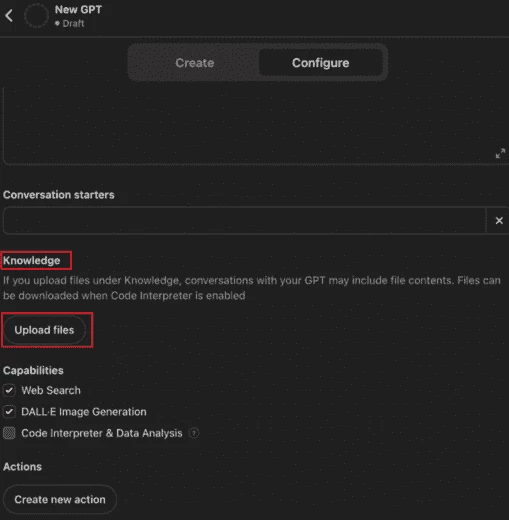This screenshot has height=520, width=509.
Task: Focus the conversation starters input field
Action: (245, 221)
